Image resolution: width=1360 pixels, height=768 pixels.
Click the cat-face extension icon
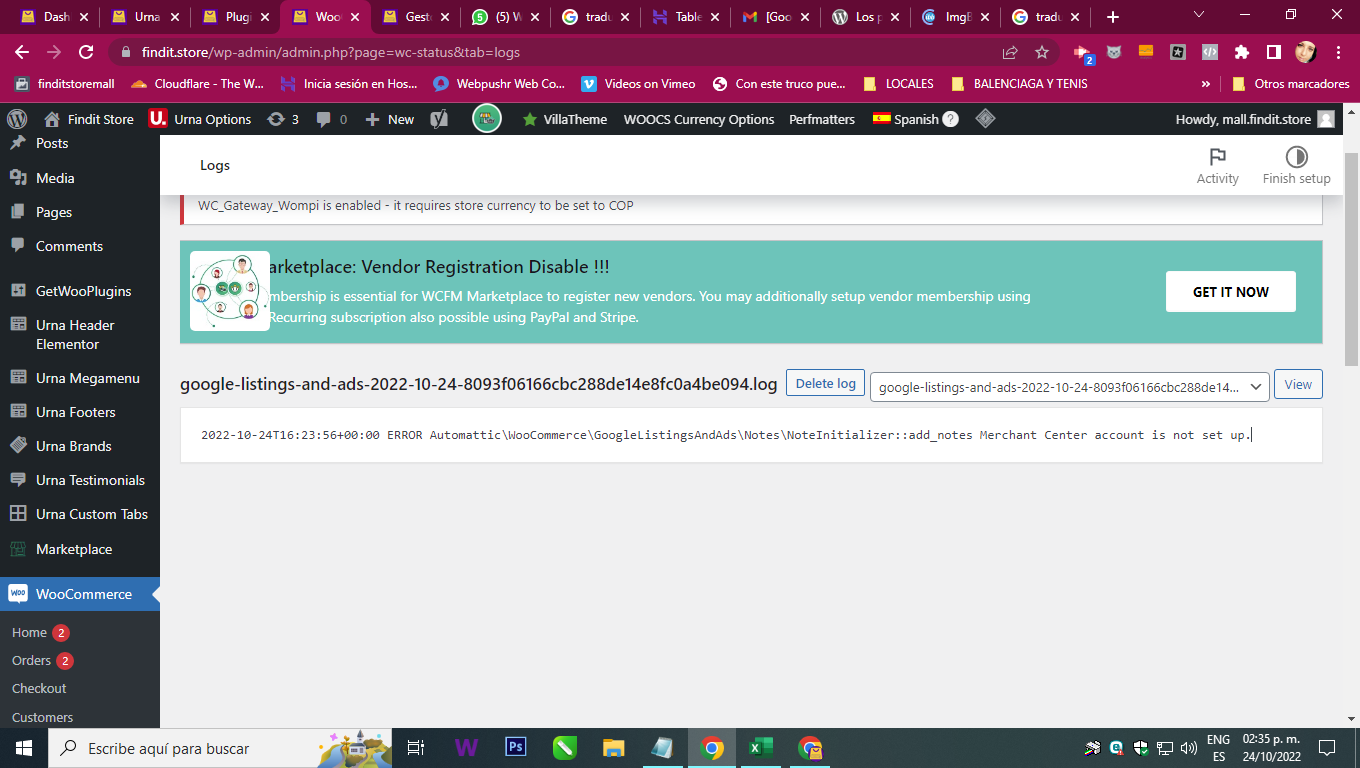(1114, 52)
